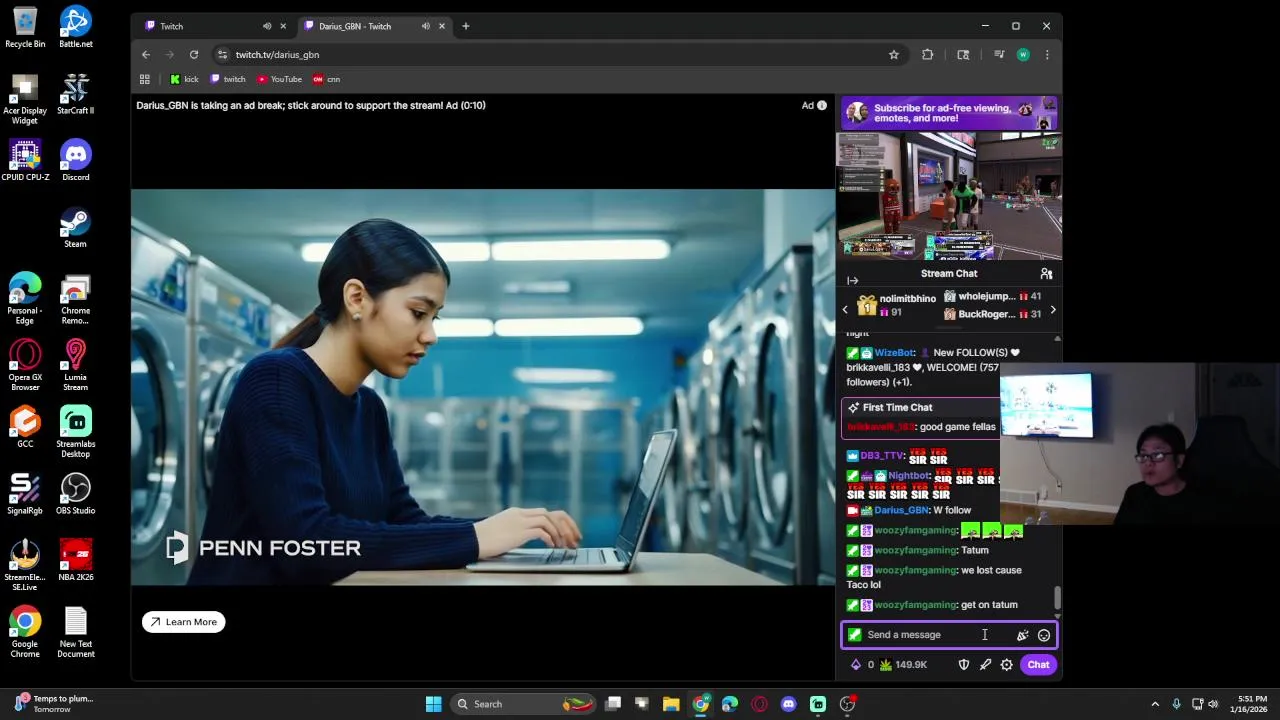Bookmark this page with the star icon

point(894,55)
